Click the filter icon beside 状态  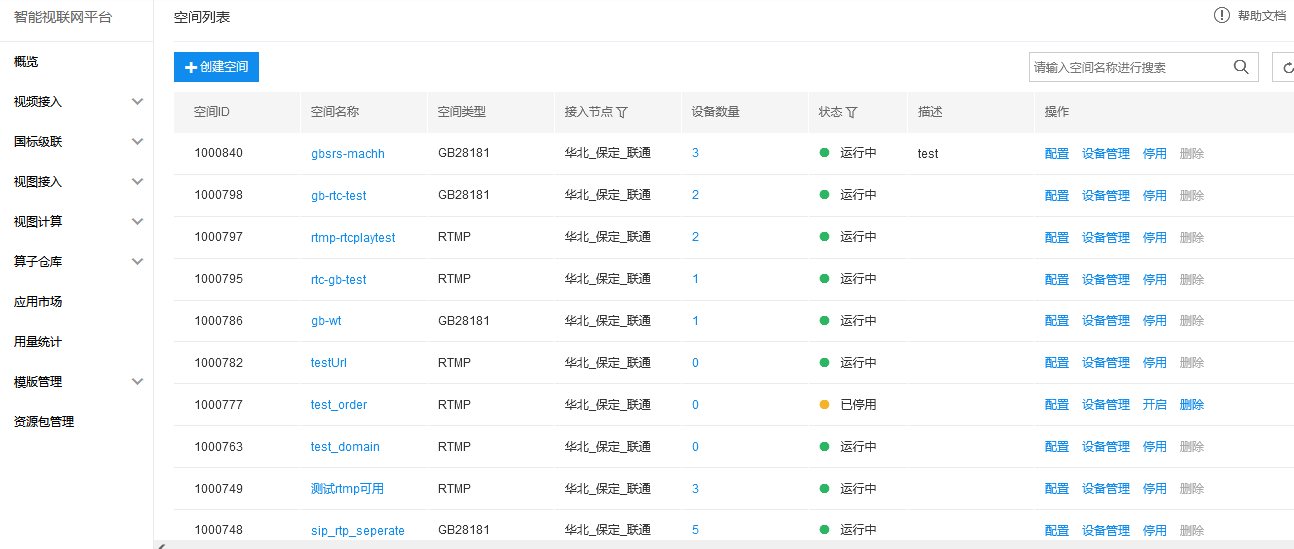click(x=851, y=112)
